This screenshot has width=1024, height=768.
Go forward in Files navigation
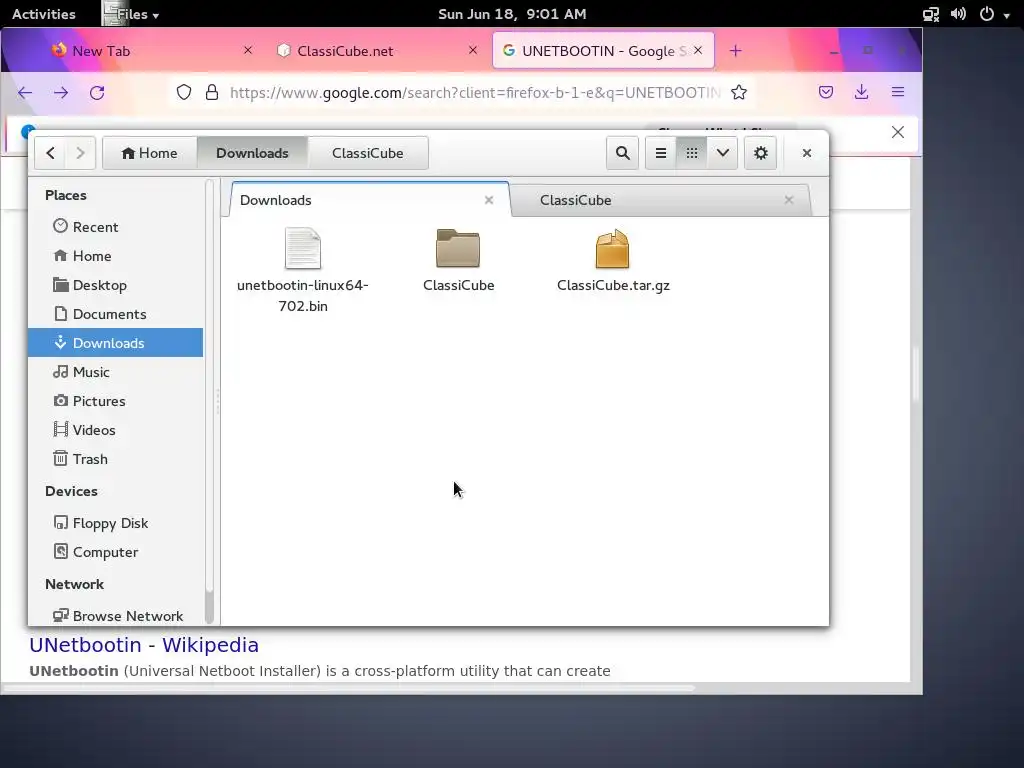80,153
